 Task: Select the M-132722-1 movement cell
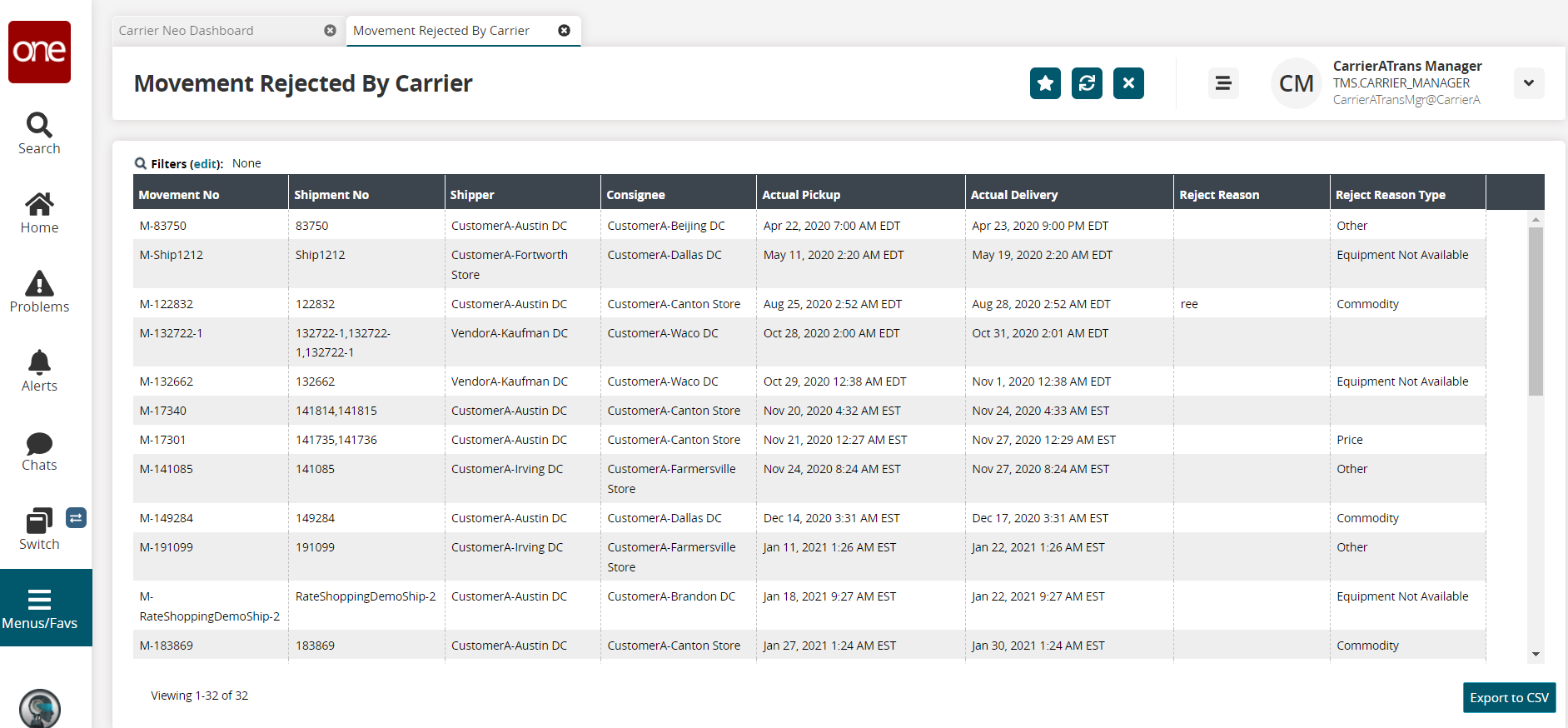point(211,342)
